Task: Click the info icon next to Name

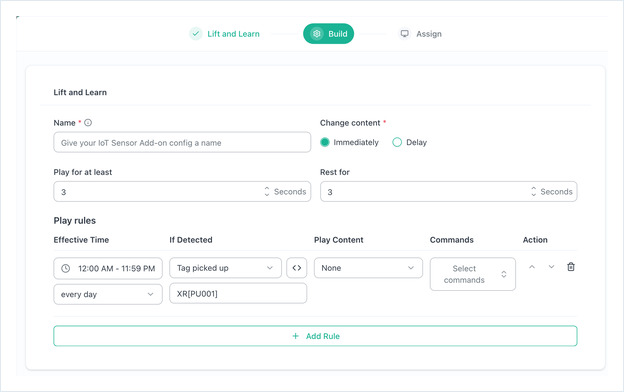Action: pyautogui.click(x=88, y=123)
